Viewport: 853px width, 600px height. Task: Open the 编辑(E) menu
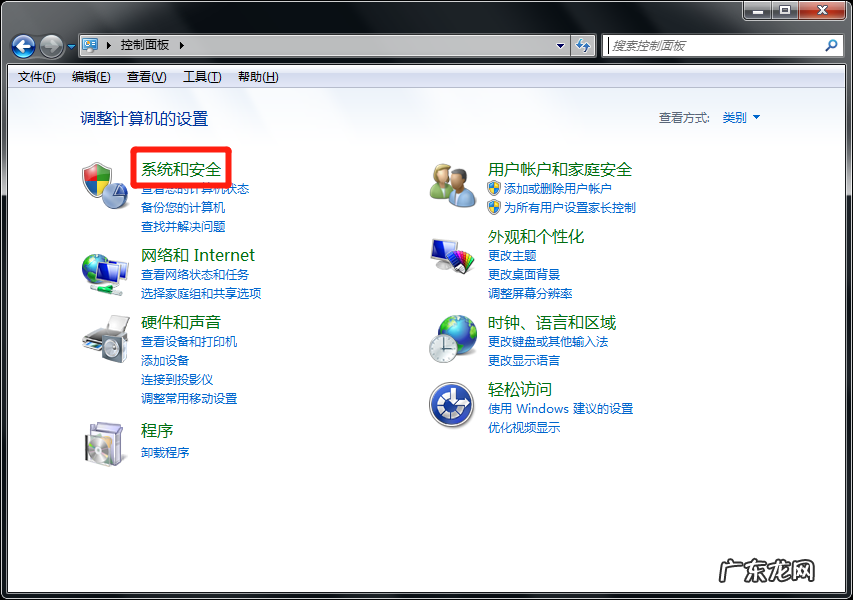tap(91, 77)
